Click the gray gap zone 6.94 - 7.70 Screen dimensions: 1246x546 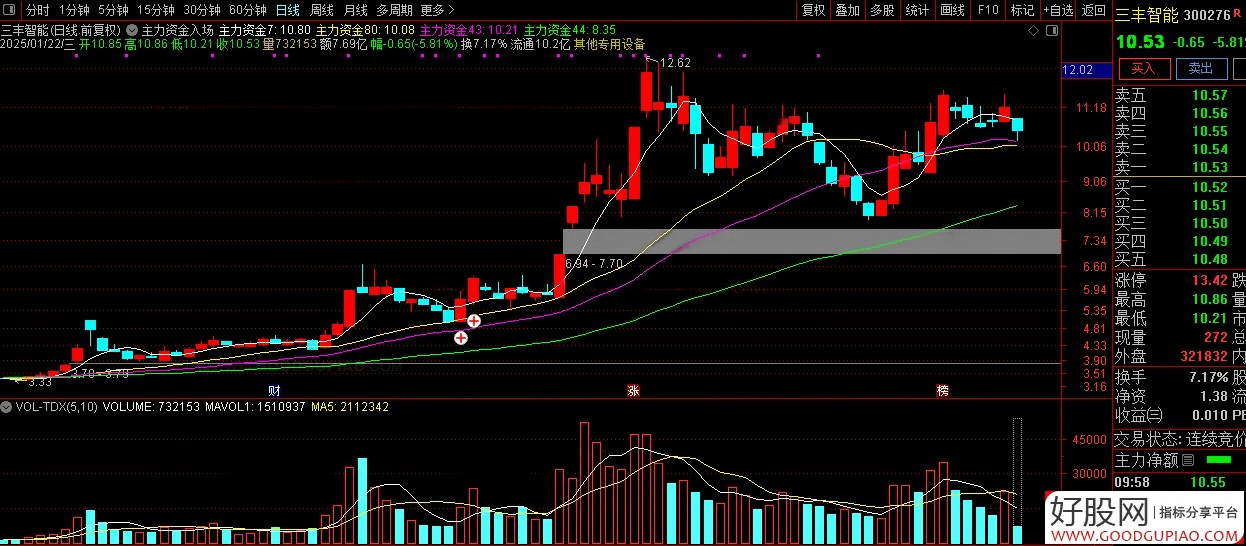click(810, 241)
